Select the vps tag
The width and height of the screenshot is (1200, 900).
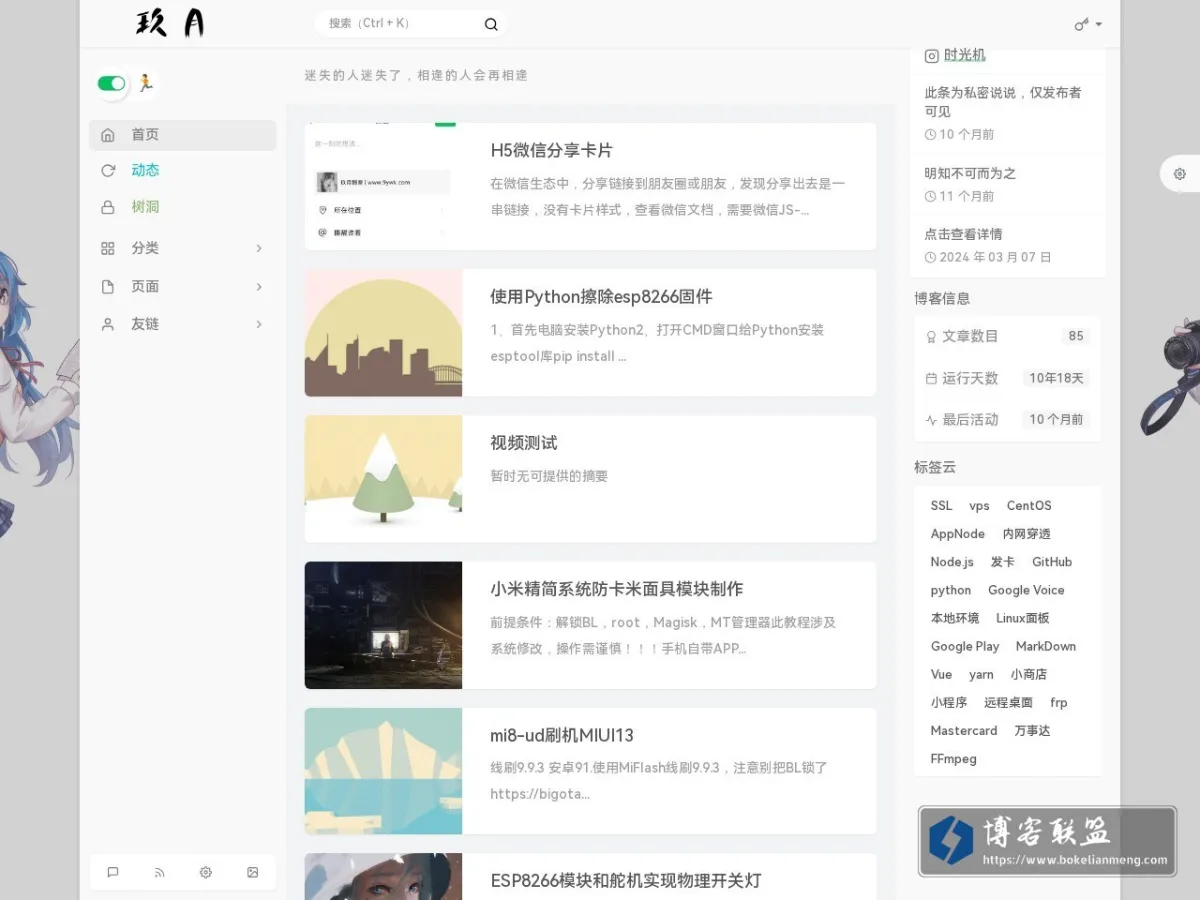tap(979, 506)
